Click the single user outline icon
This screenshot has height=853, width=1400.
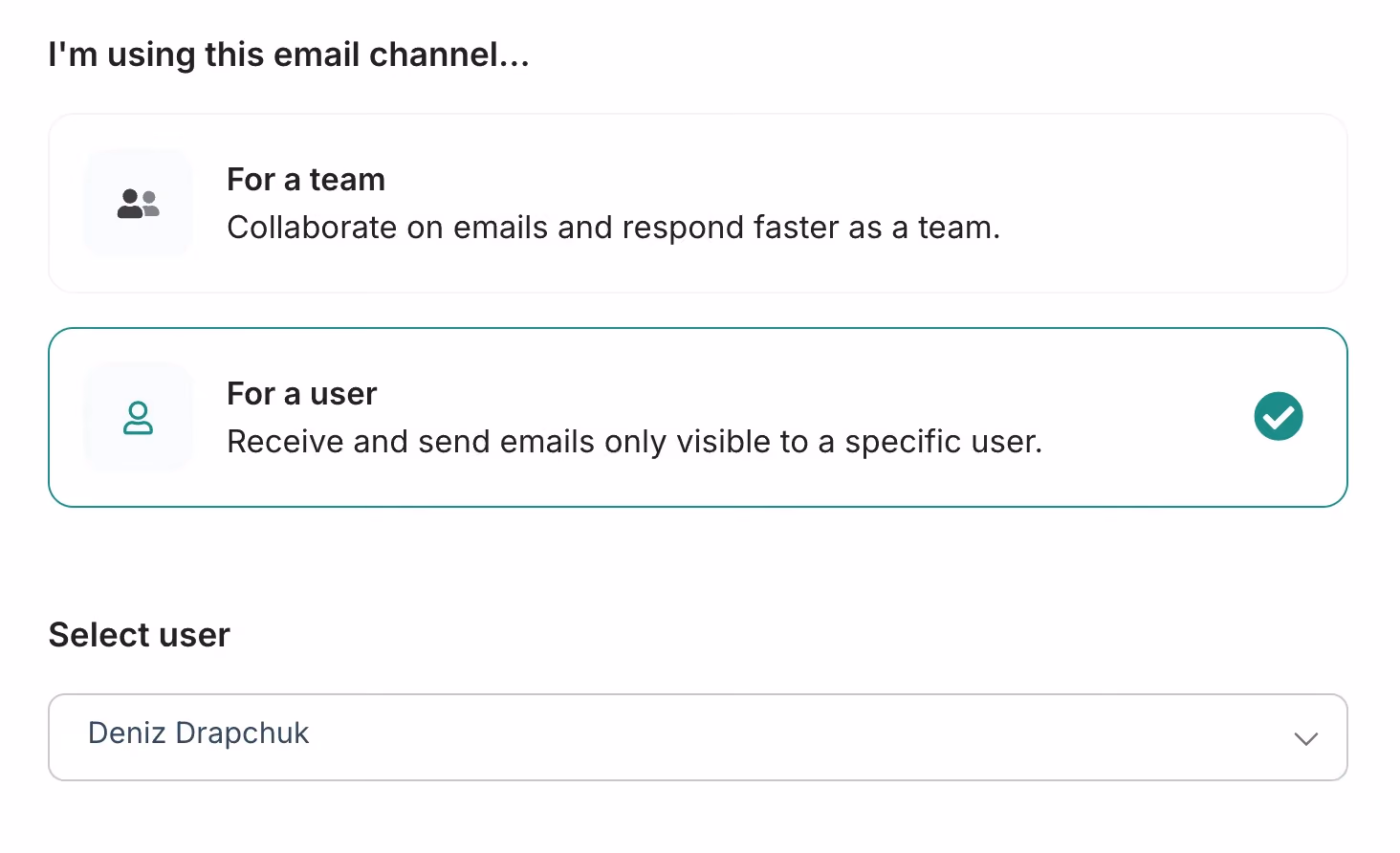tap(139, 418)
